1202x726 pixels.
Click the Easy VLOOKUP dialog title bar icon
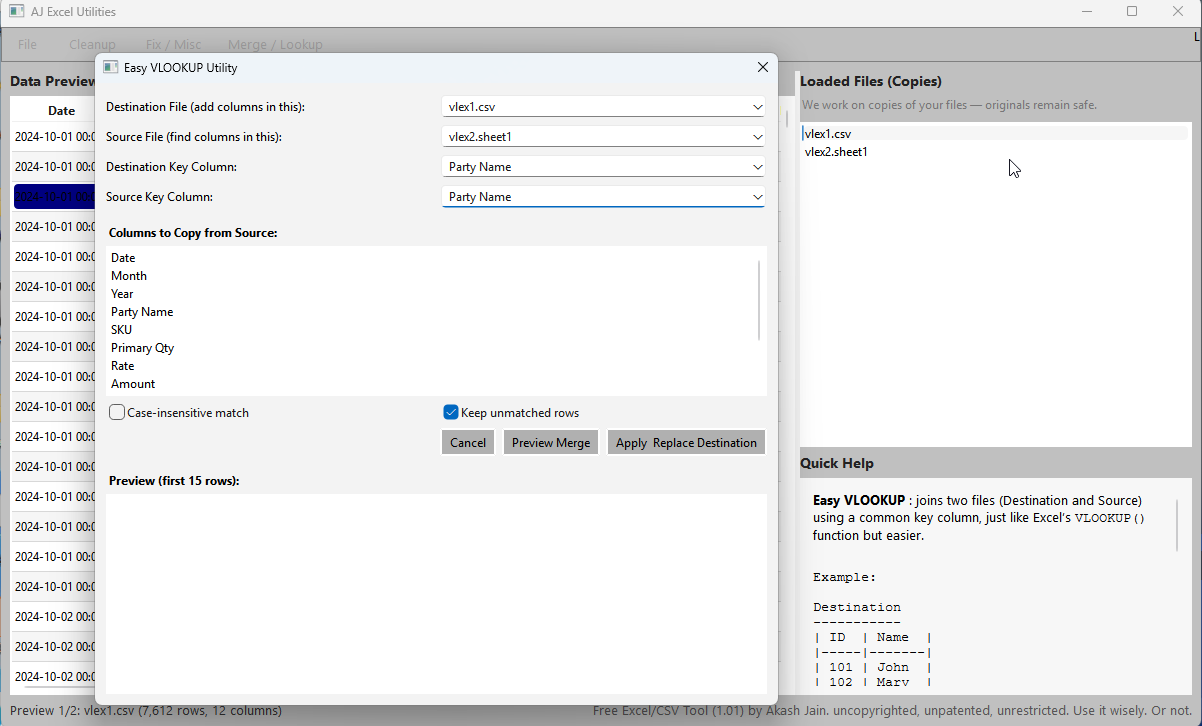point(110,66)
